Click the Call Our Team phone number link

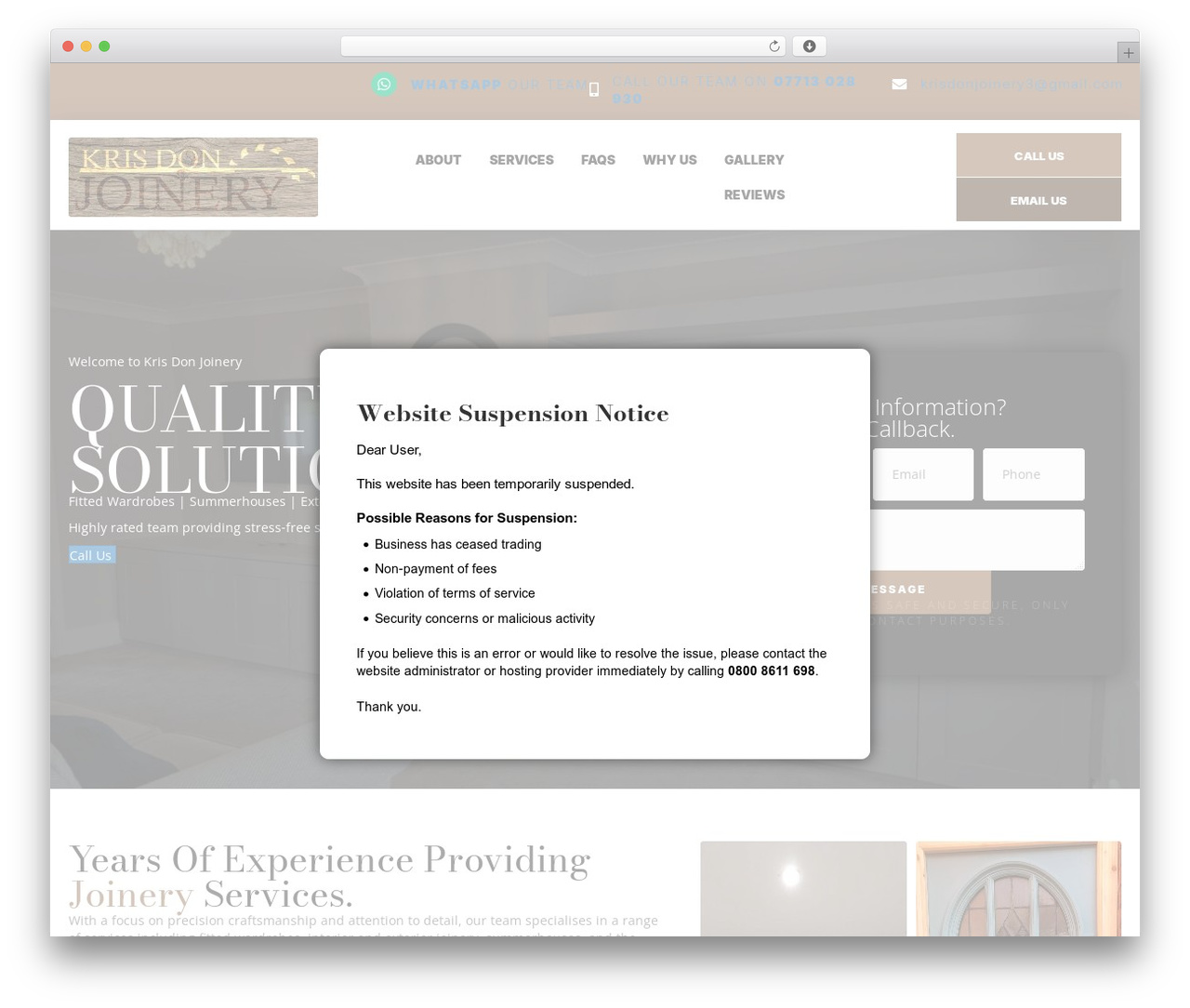pyautogui.click(x=734, y=90)
